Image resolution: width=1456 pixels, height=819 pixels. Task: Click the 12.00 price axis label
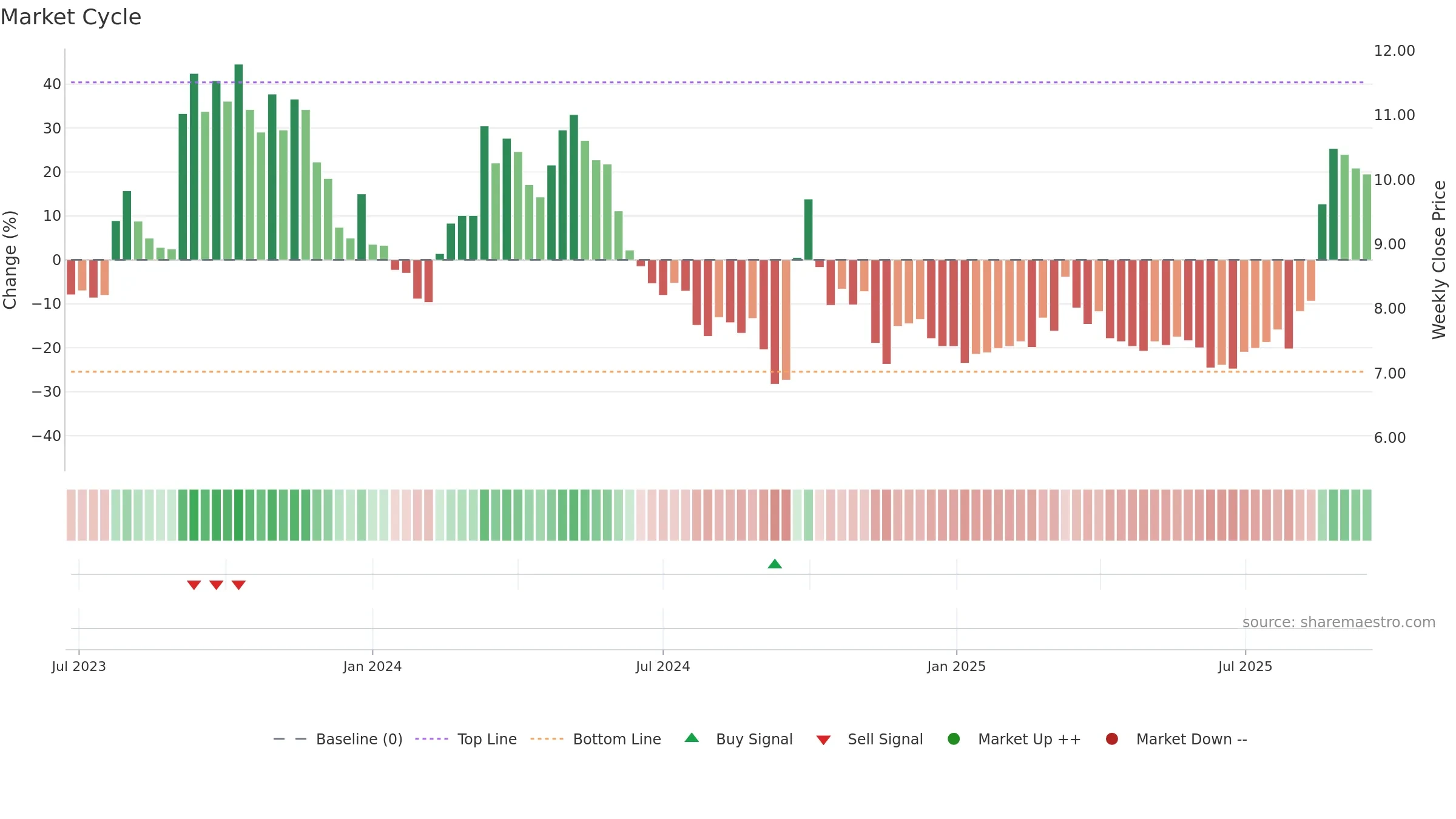pyautogui.click(x=1395, y=51)
